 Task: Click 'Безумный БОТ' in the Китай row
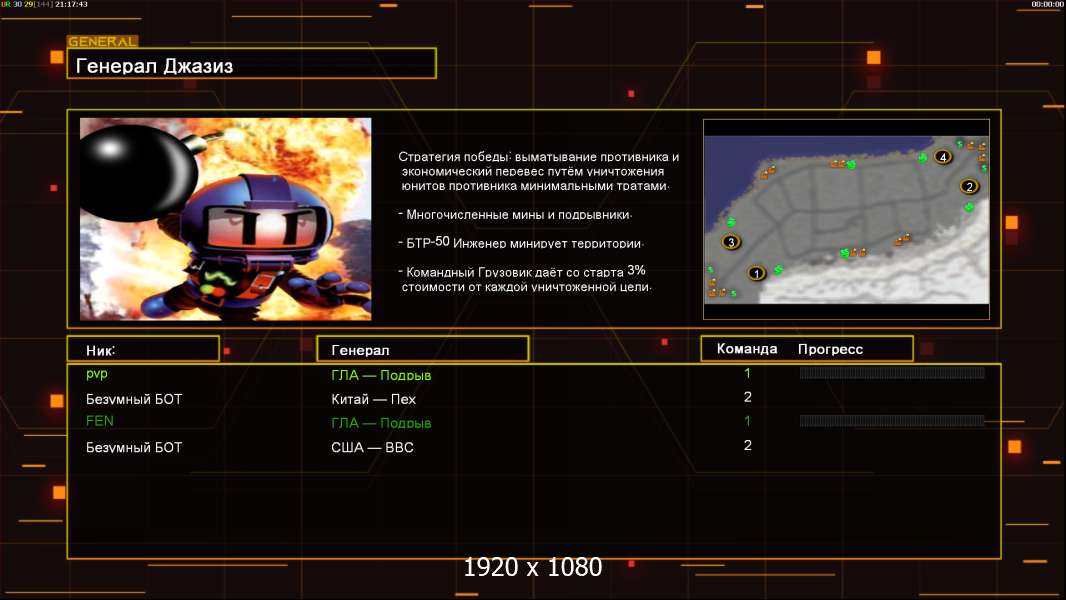[x=134, y=399]
